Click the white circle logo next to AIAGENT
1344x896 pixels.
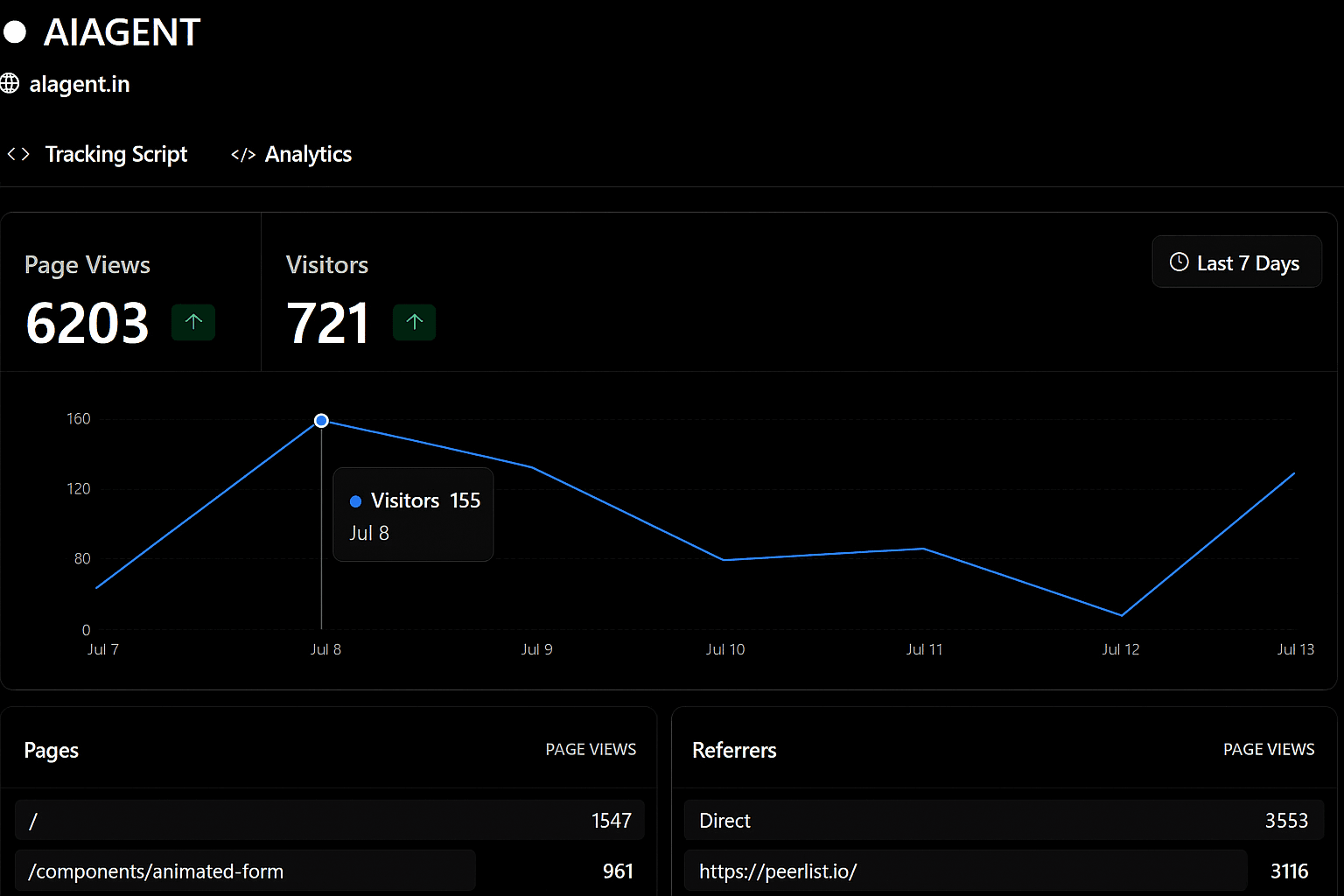[15, 32]
